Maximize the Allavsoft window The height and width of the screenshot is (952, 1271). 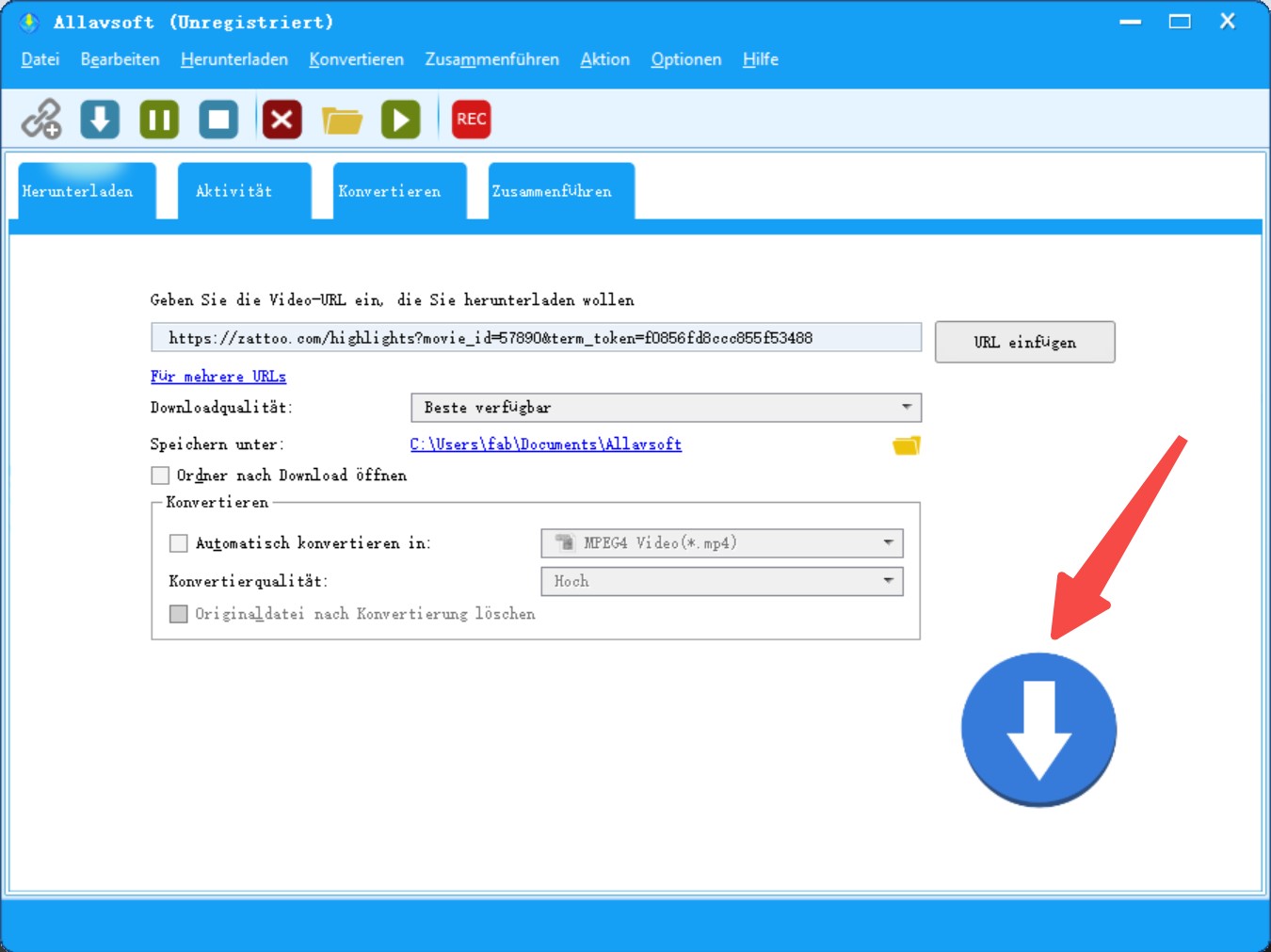[1180, 22]
